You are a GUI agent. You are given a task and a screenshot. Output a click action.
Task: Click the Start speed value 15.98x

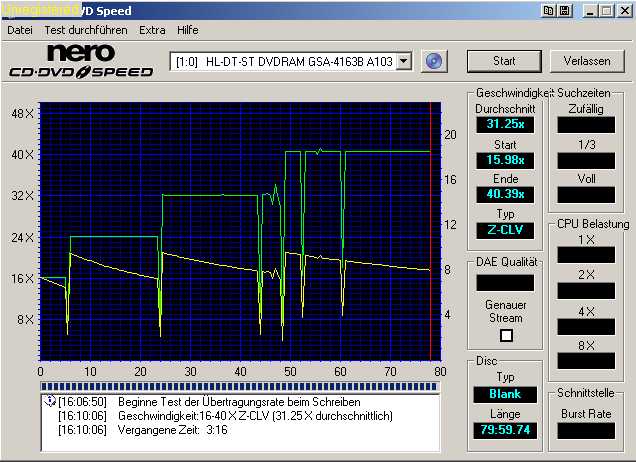tap(505, 160)
